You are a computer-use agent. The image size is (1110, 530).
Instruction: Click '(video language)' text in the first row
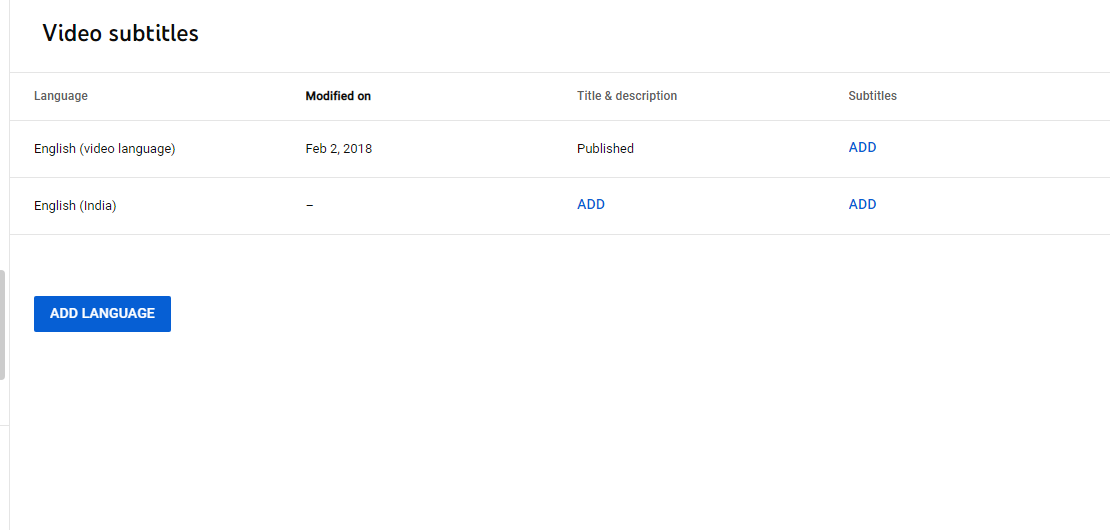[x=127, y=149]
